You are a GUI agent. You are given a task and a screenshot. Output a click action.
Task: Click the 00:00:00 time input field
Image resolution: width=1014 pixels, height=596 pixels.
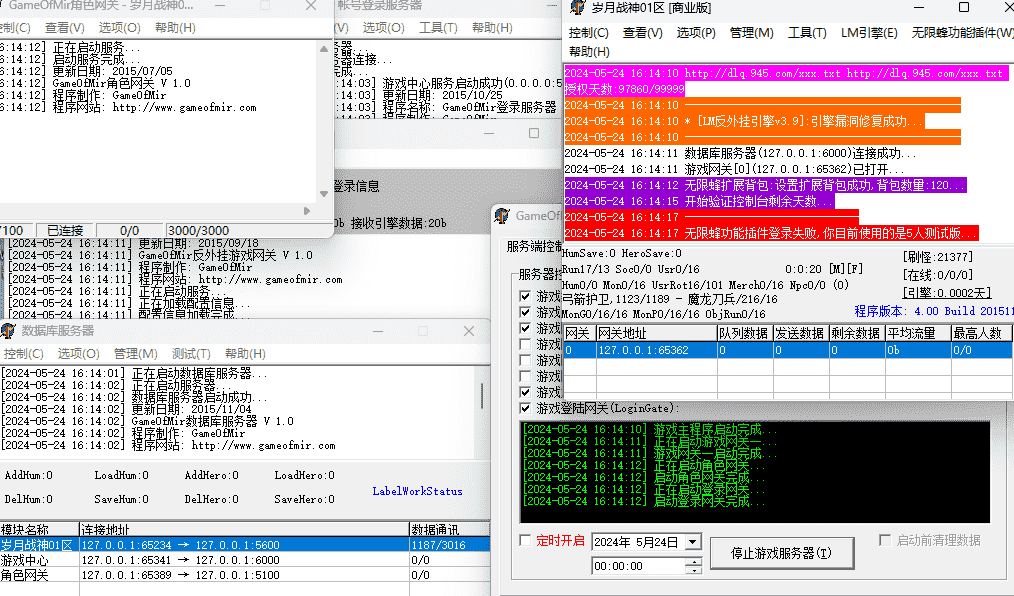tap(638, 566)
